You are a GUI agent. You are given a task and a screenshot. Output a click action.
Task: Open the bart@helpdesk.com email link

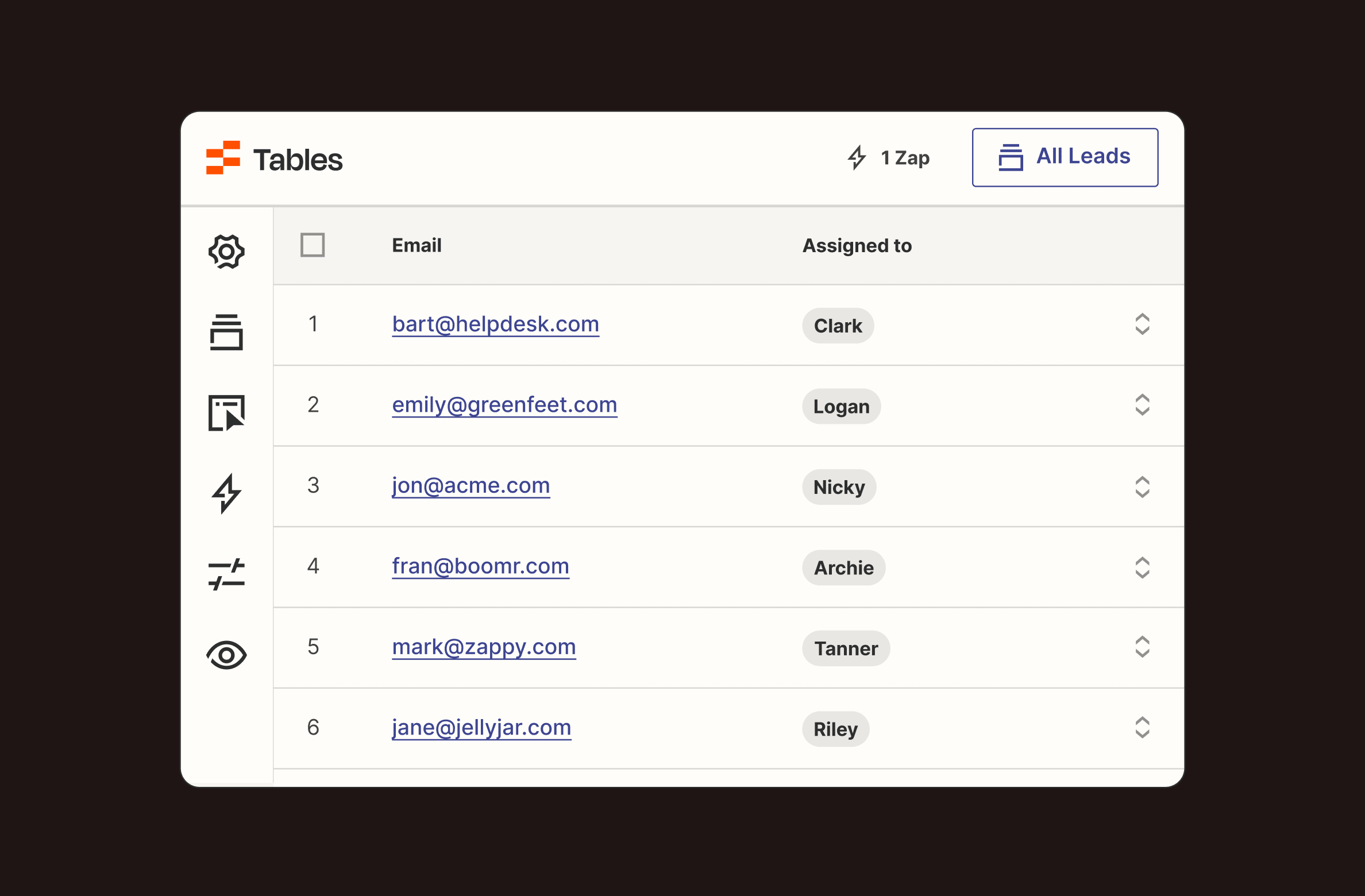tap(495, 325)
